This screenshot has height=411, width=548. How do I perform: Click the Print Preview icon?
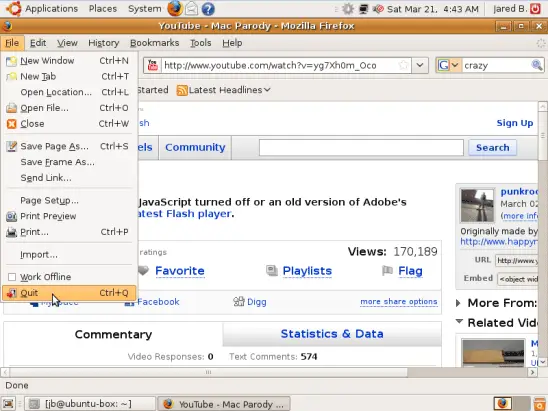(11, 216)
